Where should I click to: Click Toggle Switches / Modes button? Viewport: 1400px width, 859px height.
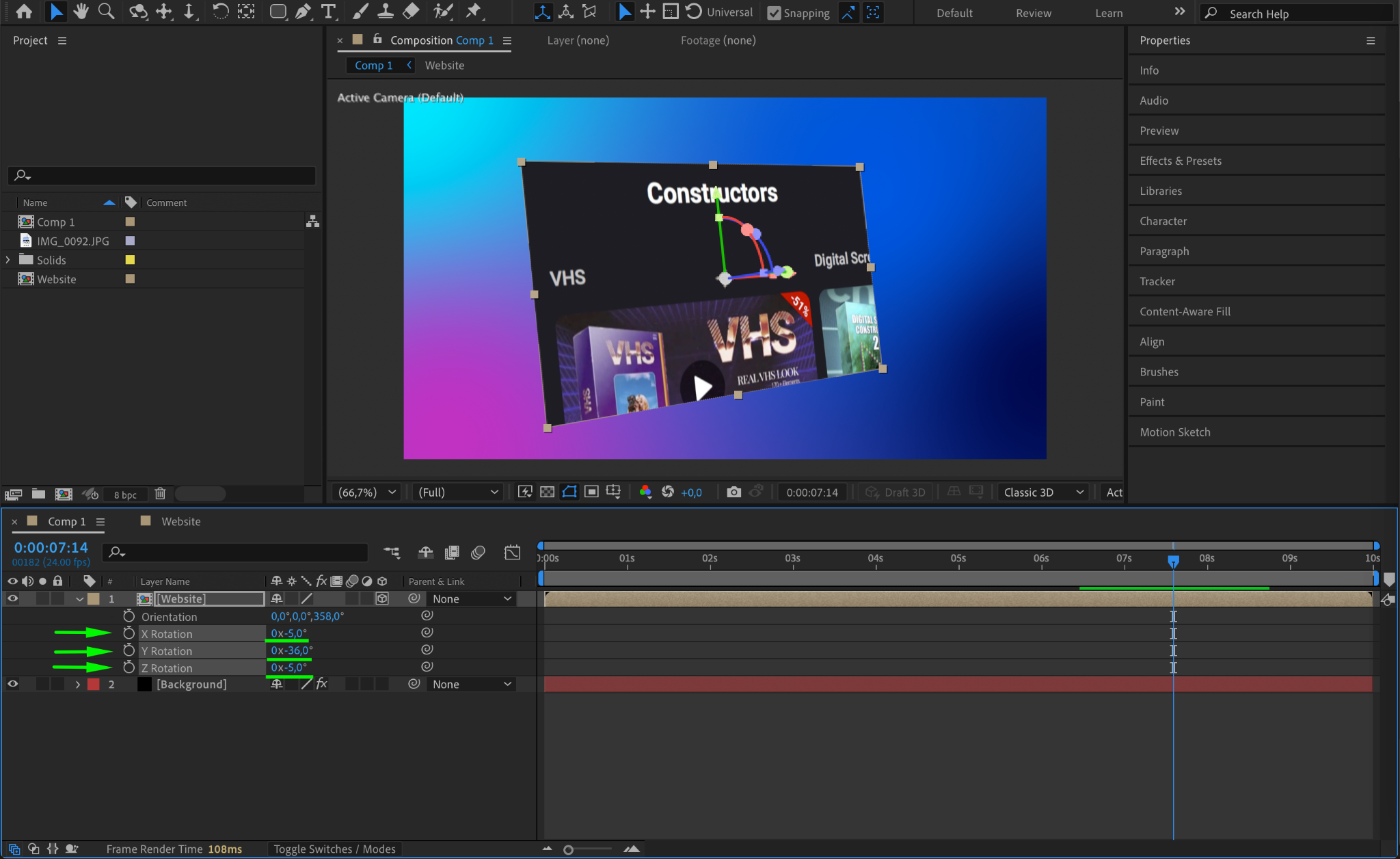334,849
